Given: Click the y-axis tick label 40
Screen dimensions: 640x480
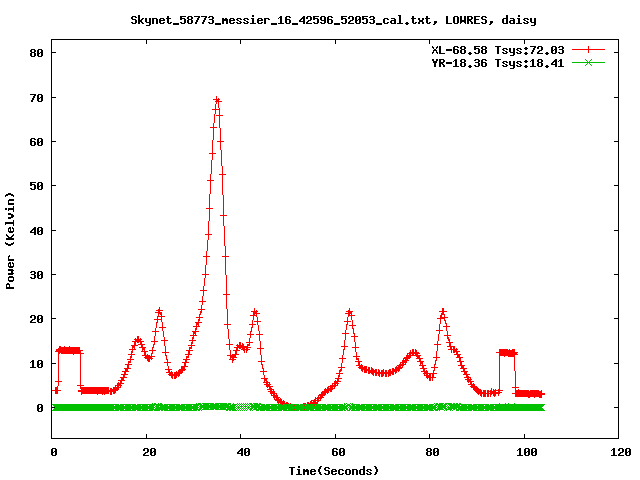Looking at the screenshot, I should click(36, 231).
